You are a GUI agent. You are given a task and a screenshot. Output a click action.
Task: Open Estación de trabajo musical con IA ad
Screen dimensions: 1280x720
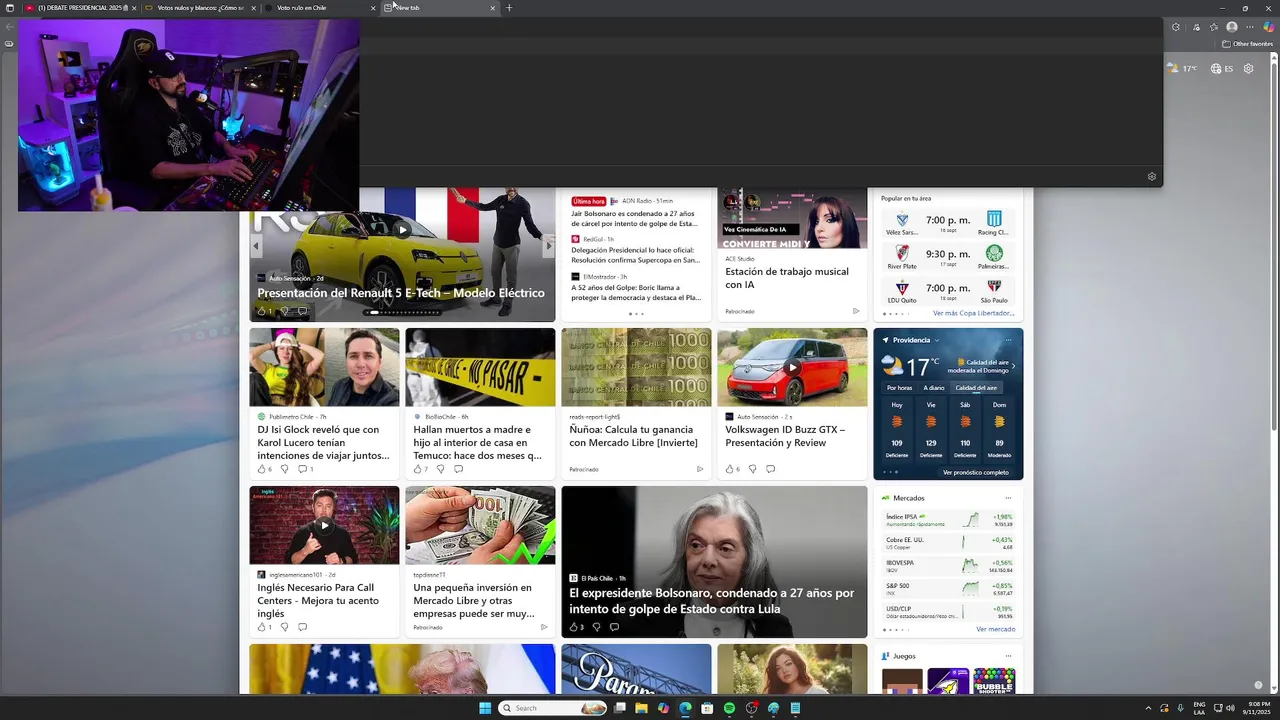pos(787,278)
